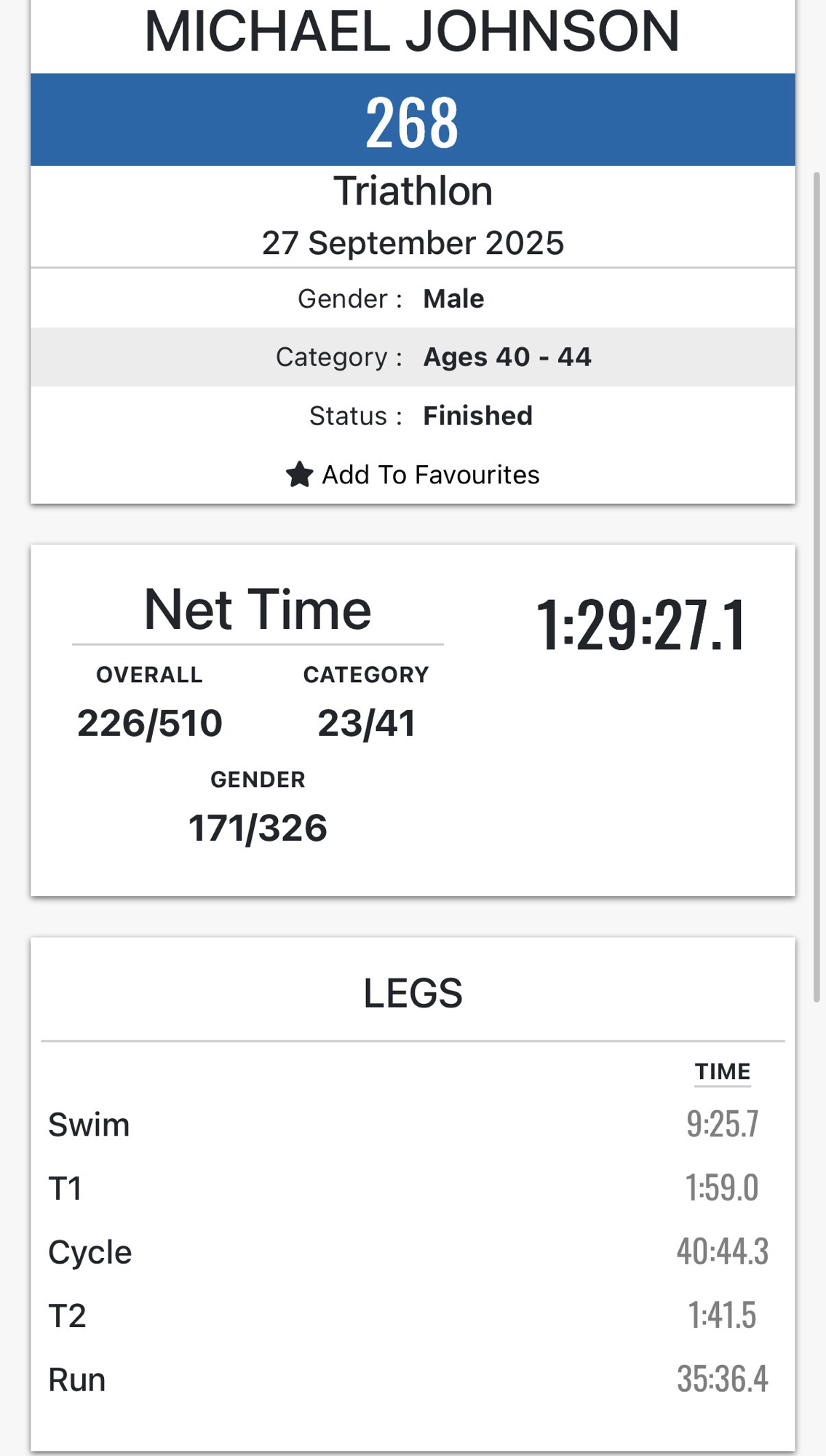This screenshot has height=1456, width=826.
Task: Click the MICHAEL JOHNSON name heading
Action: 413,32
